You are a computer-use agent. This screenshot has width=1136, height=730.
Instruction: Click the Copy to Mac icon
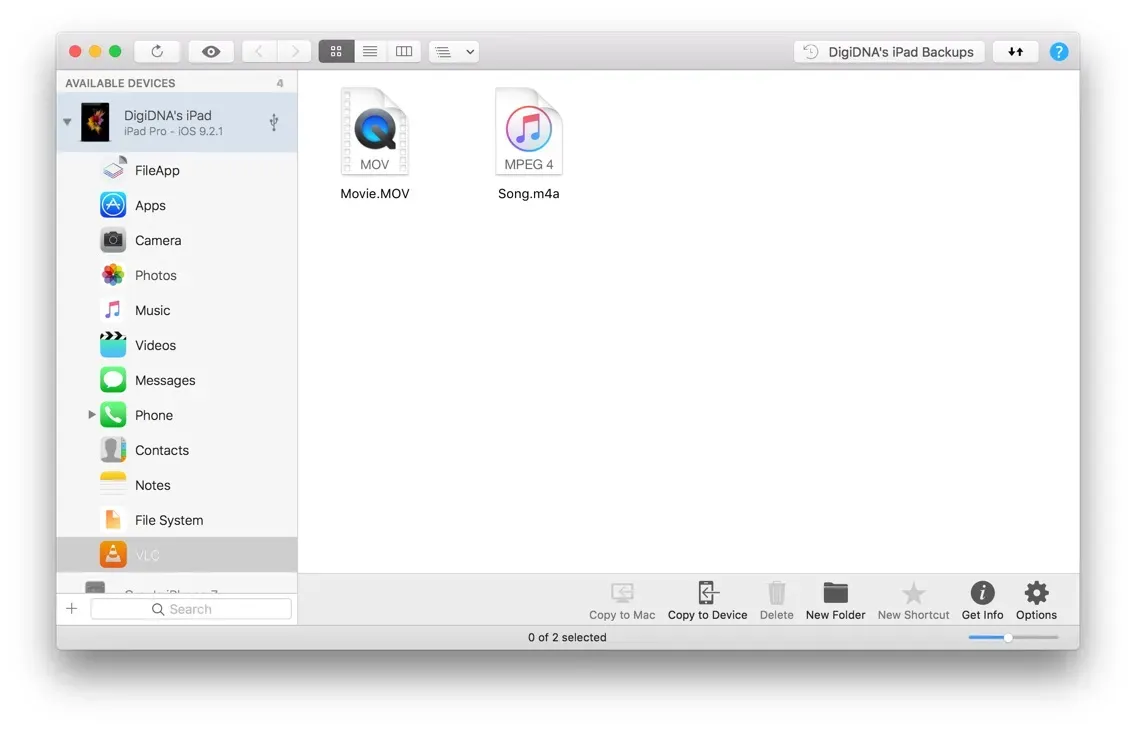point(622,593)
